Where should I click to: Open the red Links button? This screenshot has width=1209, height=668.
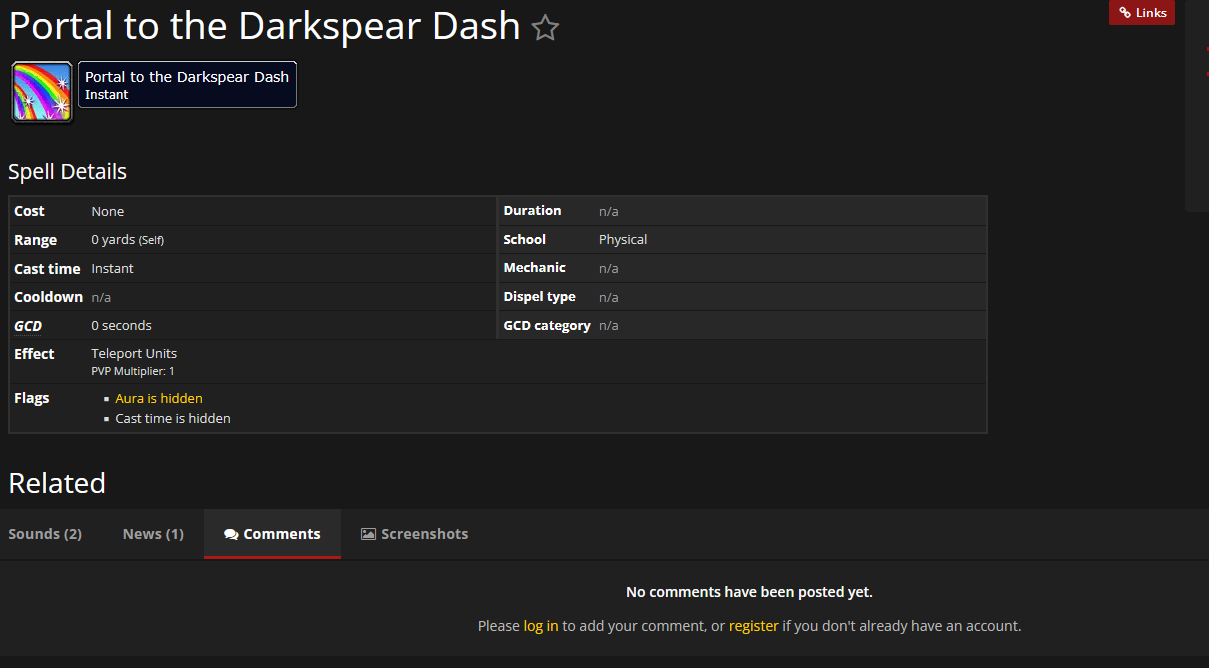click(1142, 13)
